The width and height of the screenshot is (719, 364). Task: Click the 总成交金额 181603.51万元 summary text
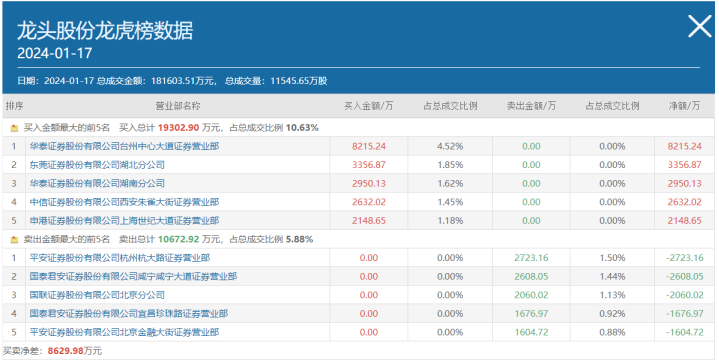coord(156,81)
